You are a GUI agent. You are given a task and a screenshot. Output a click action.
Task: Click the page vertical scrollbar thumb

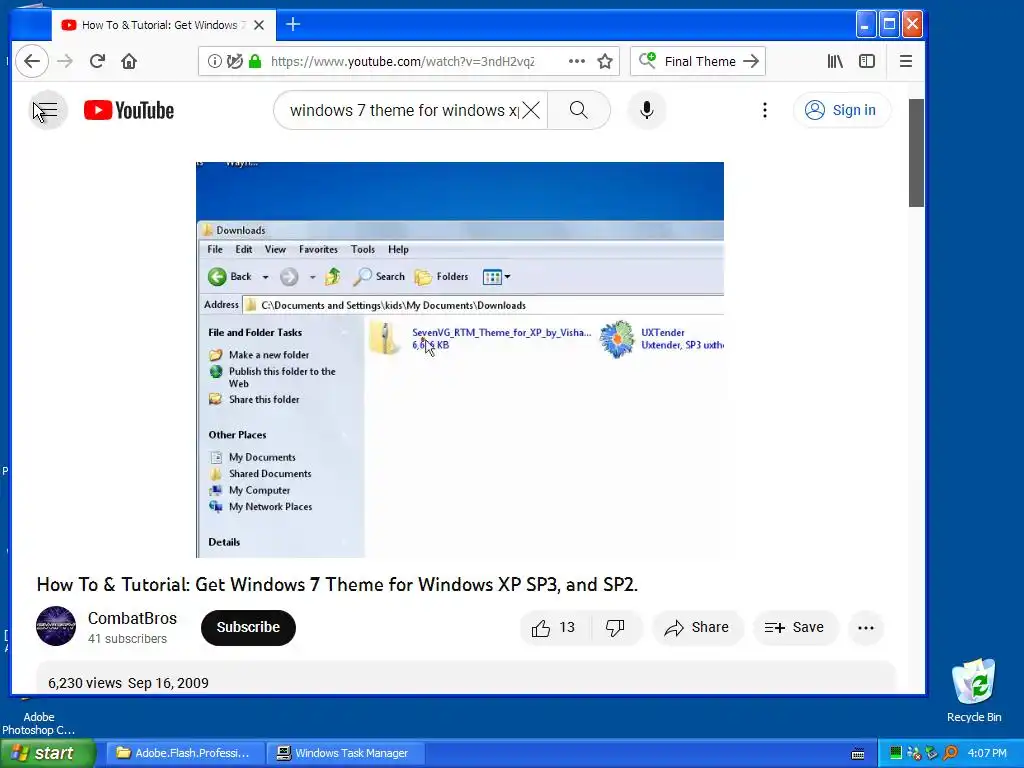(x=916, y=153)
